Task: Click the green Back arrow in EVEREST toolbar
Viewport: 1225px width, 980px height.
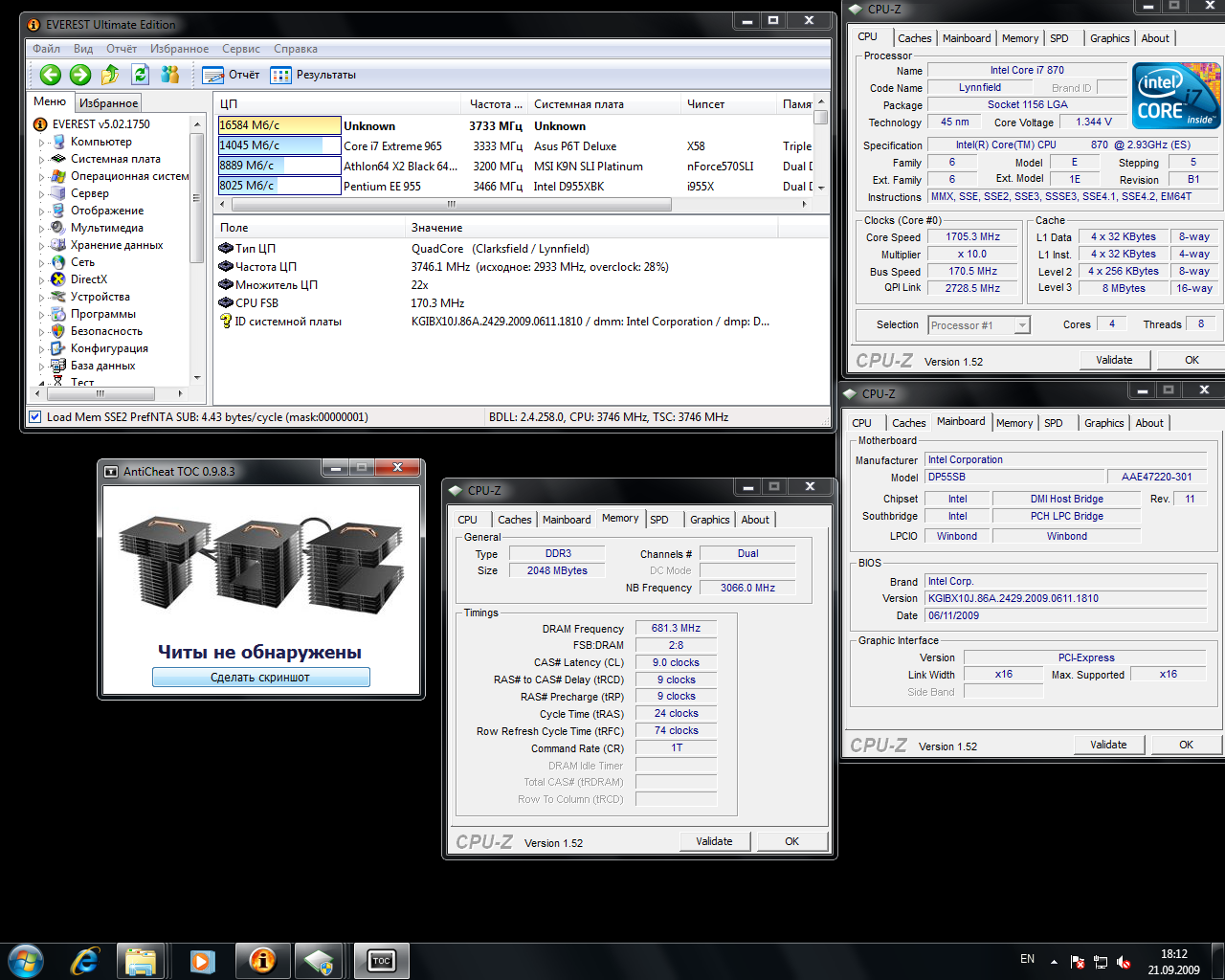Action: coord(51,75)
